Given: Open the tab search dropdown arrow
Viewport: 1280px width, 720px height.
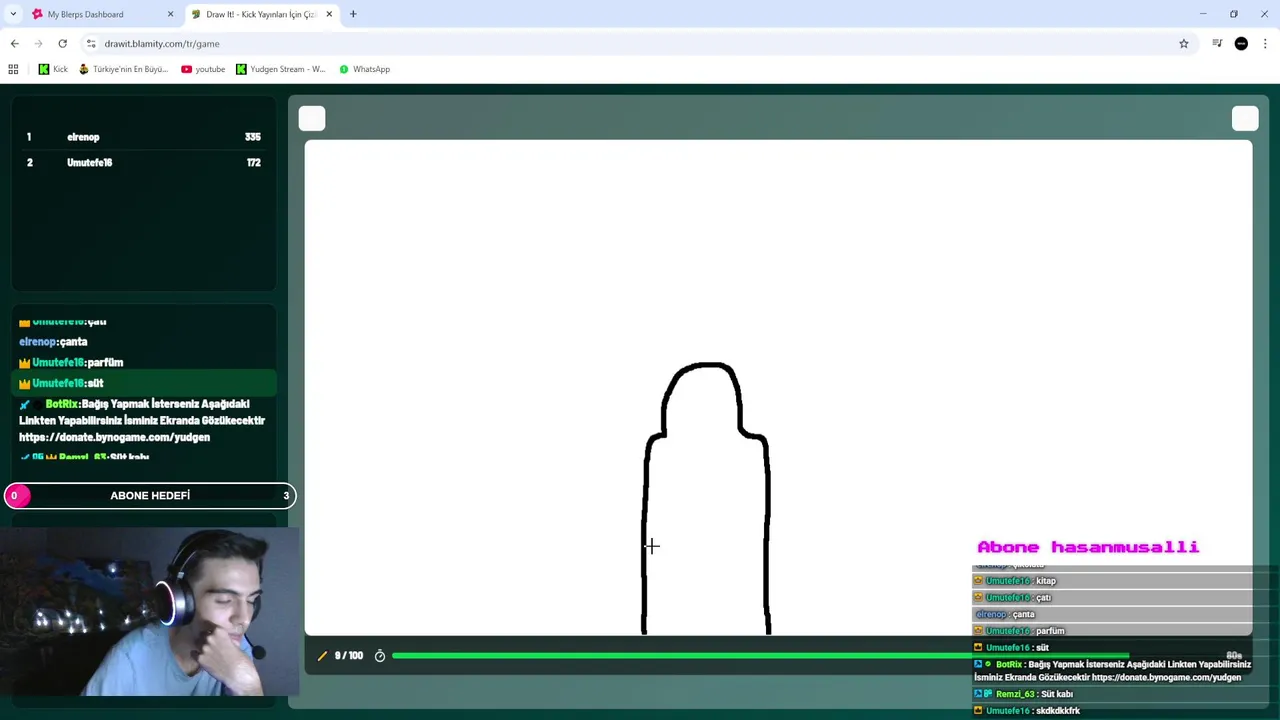Looking at the screenshot, I should coord(13,14).
